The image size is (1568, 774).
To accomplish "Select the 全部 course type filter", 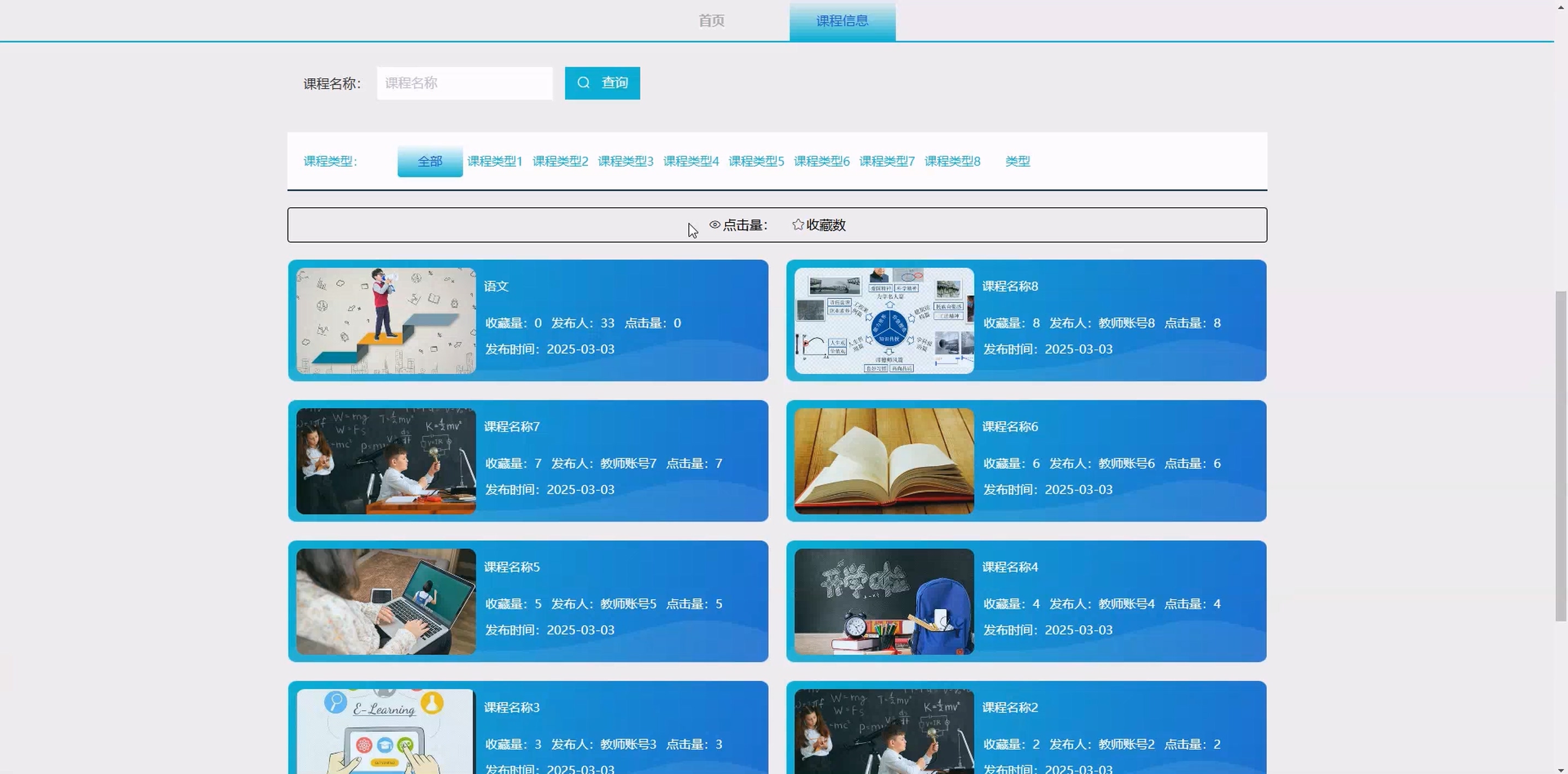I will coord(430,161).
